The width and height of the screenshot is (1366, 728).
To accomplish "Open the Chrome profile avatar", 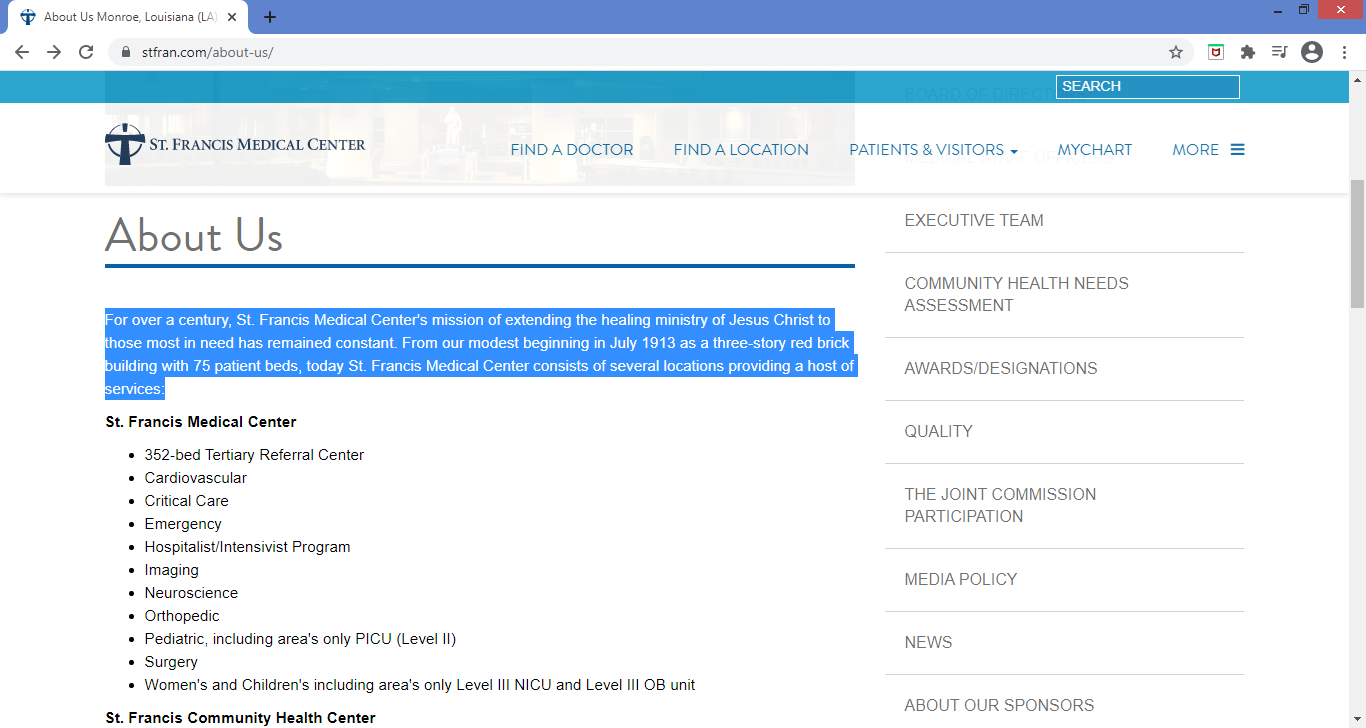I will (1312, 52).
